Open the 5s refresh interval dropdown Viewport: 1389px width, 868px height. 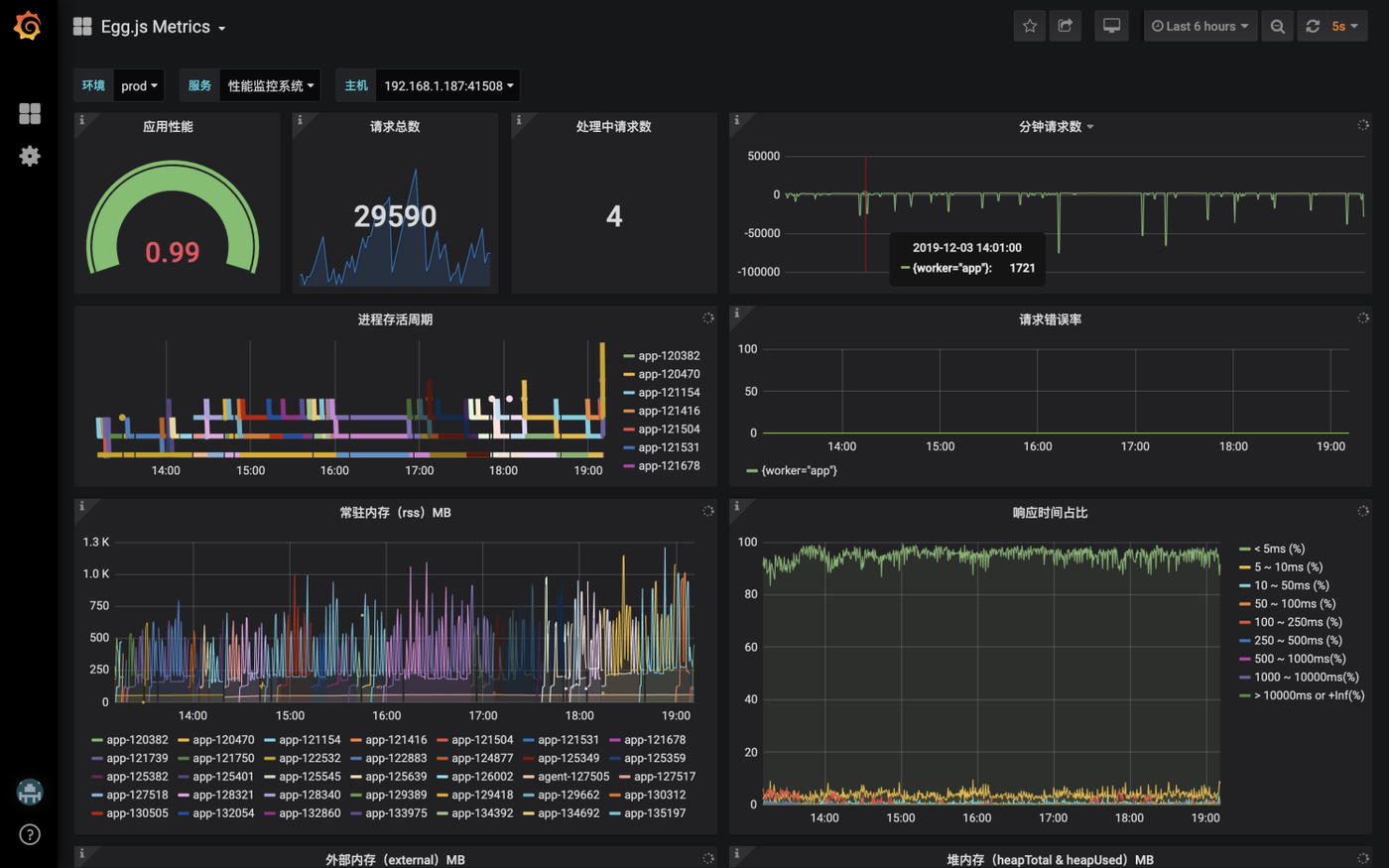pyautogui.click(x=1345, y=26)
